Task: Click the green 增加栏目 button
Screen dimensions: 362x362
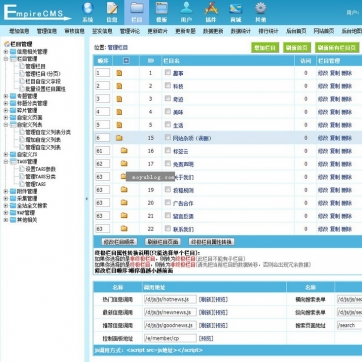Action: [265, 48]
